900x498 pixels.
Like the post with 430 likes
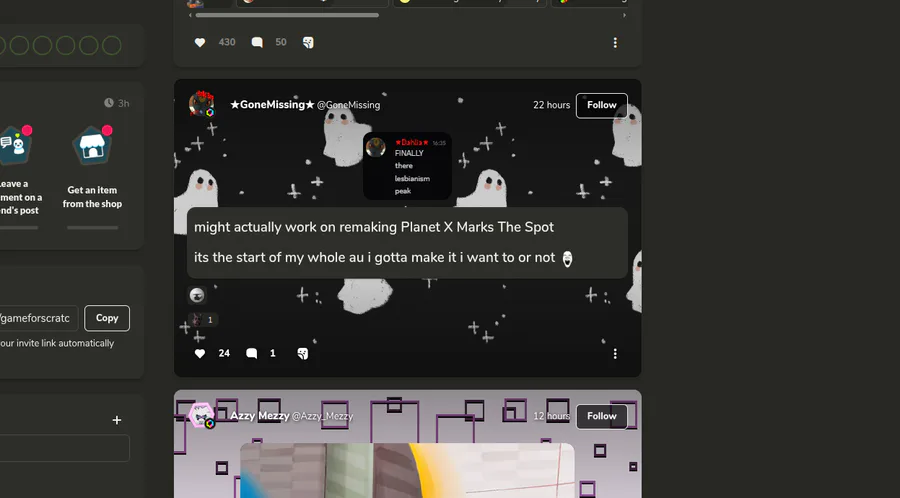click(200, 42)
